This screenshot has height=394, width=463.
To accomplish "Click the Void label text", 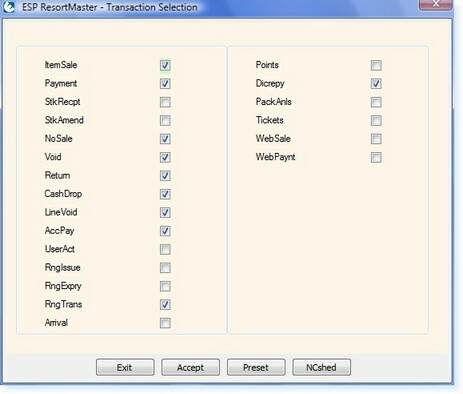I will pos(53,157).
